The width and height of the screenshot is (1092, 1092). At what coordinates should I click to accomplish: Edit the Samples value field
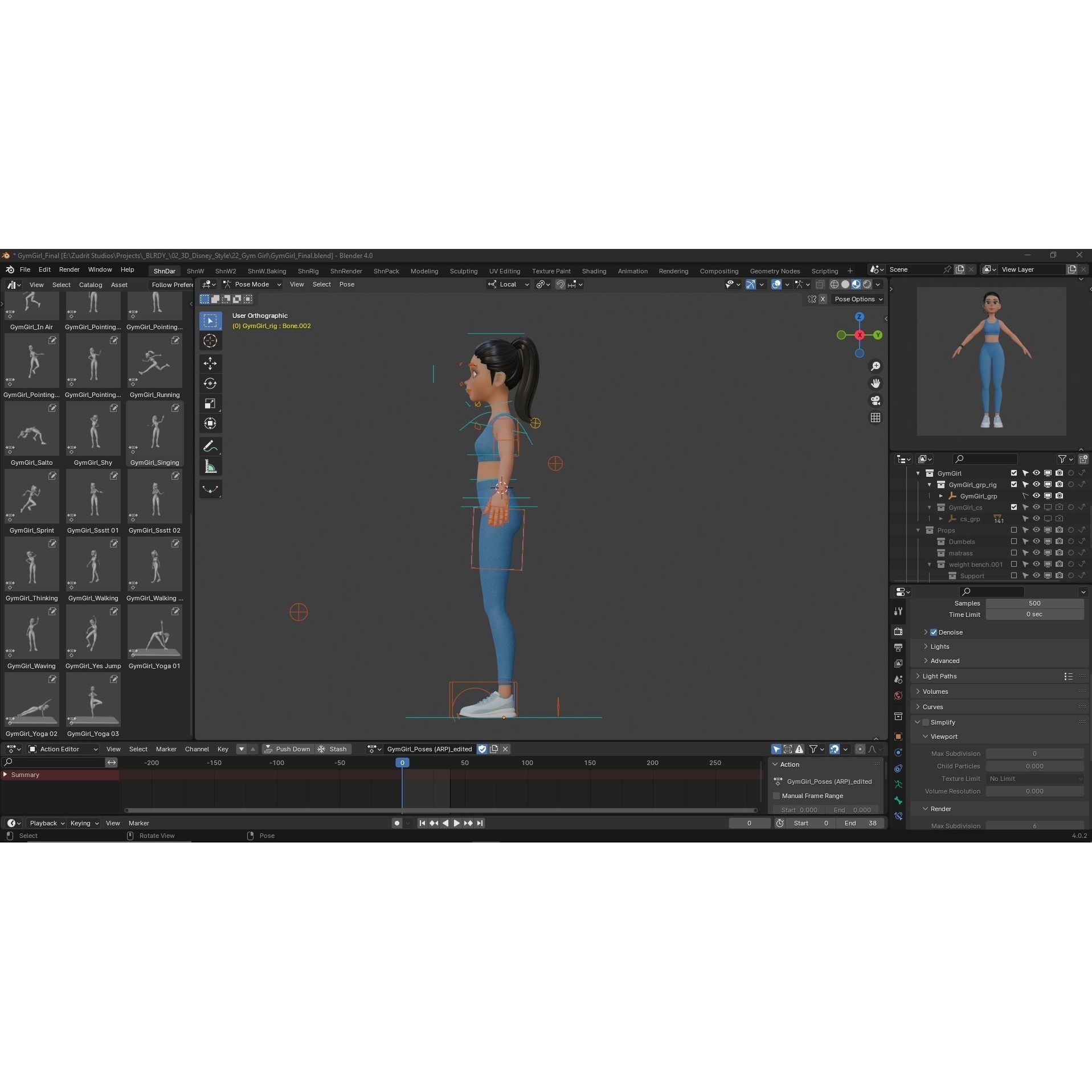tap(1034, 603)
